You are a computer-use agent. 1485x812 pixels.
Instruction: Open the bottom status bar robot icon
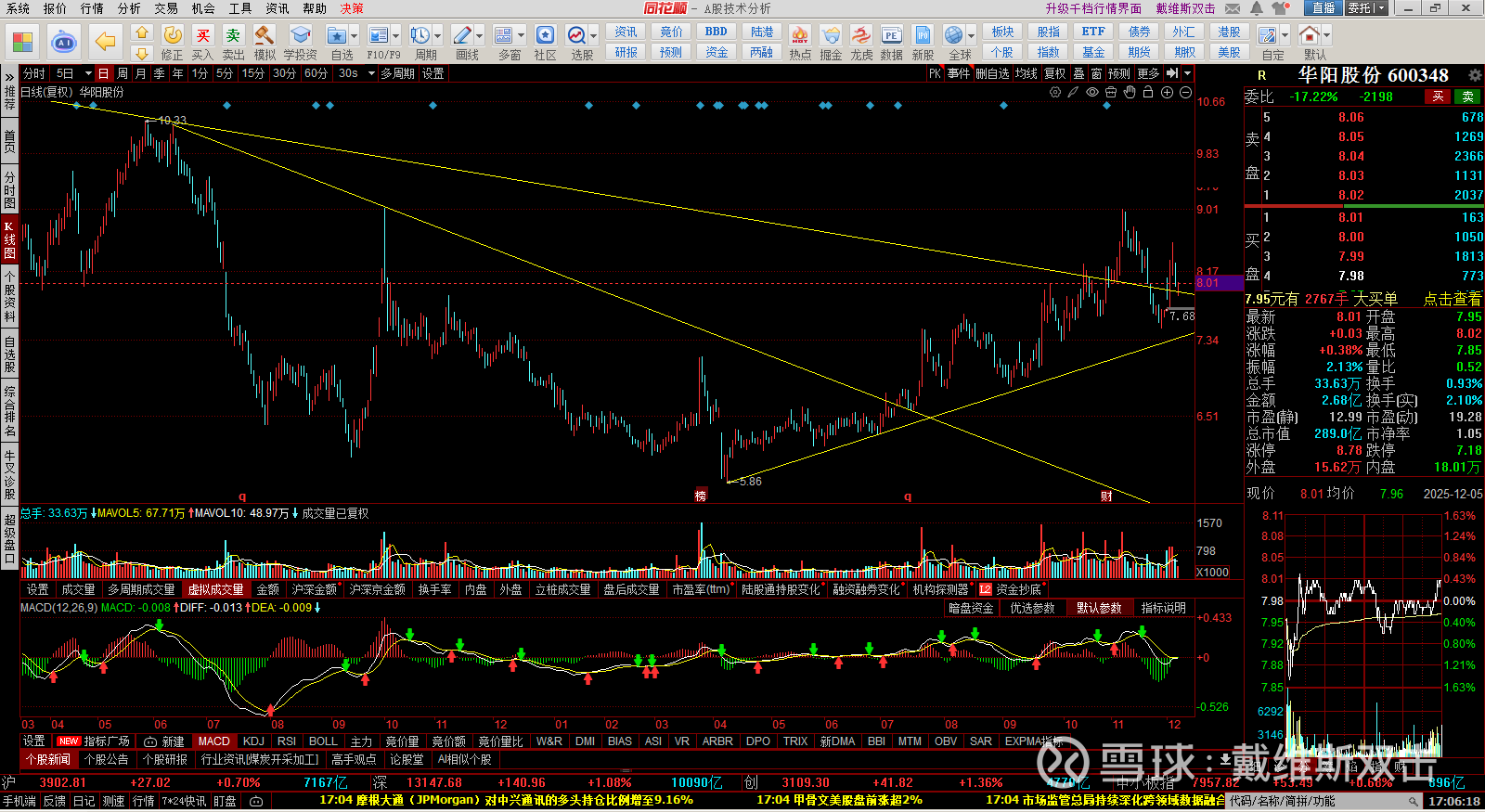click(256, 801)
